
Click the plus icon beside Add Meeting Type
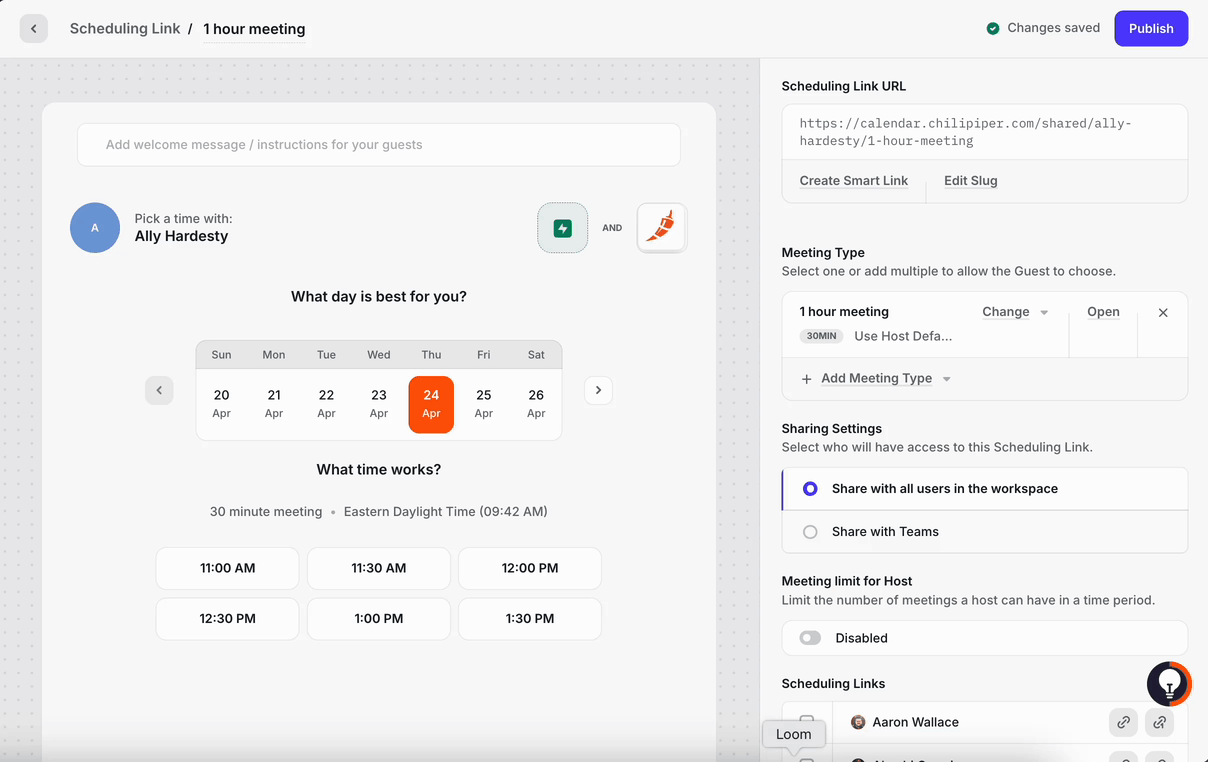pyautogui.click(x=807, y=379)
